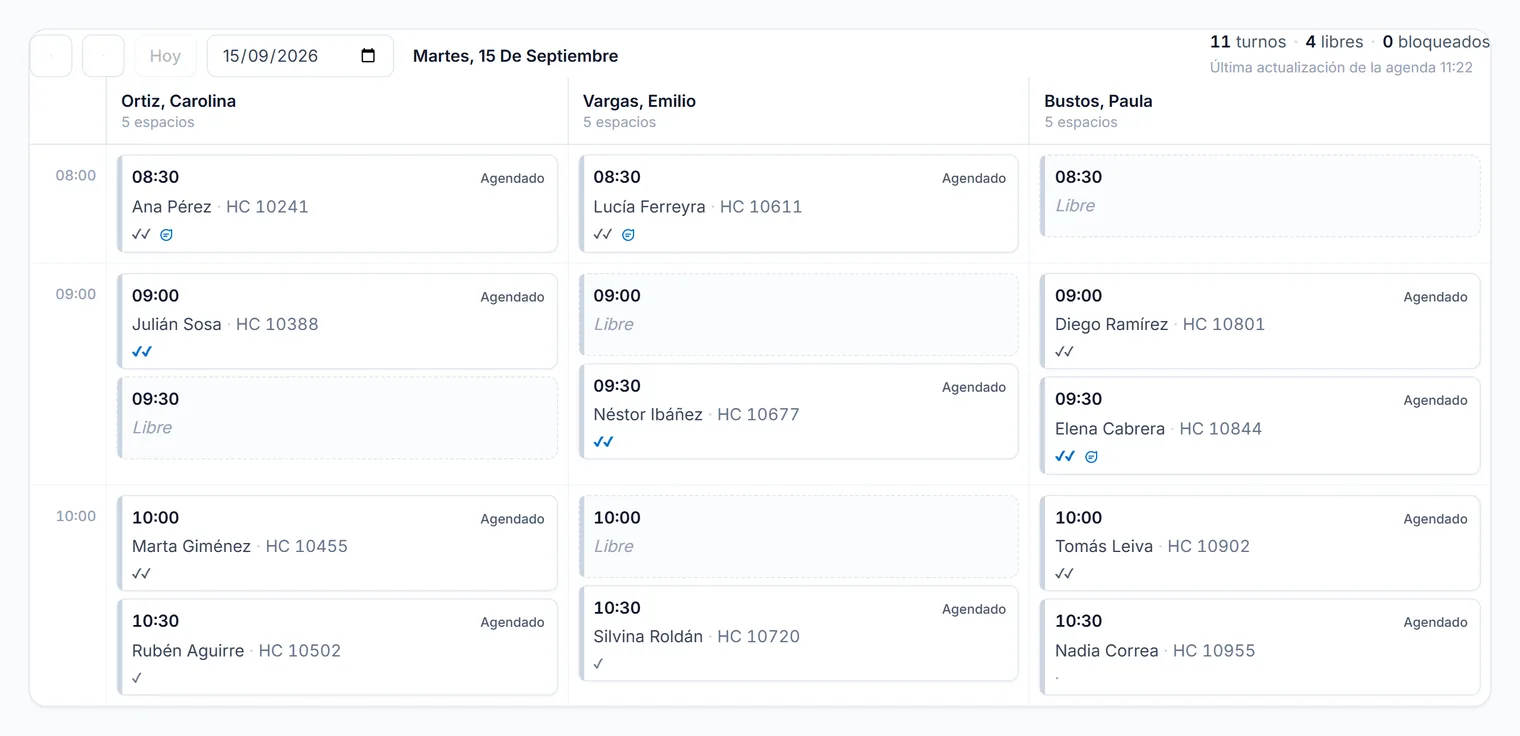Click the 08:00 hour label in the time gutter

(76, 175)
